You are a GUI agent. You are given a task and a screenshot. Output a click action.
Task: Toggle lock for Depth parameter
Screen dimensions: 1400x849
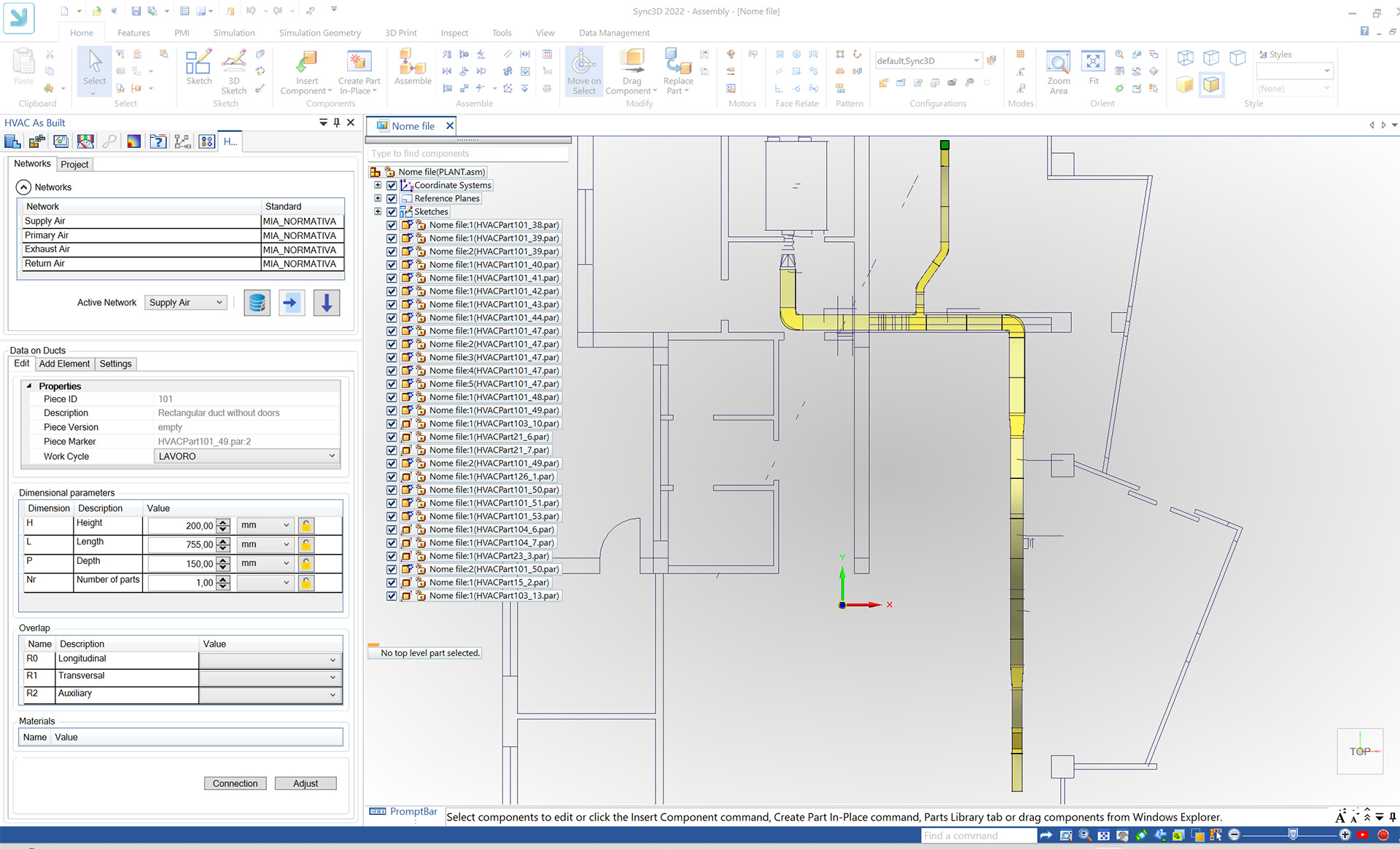(x=306, y=563)
